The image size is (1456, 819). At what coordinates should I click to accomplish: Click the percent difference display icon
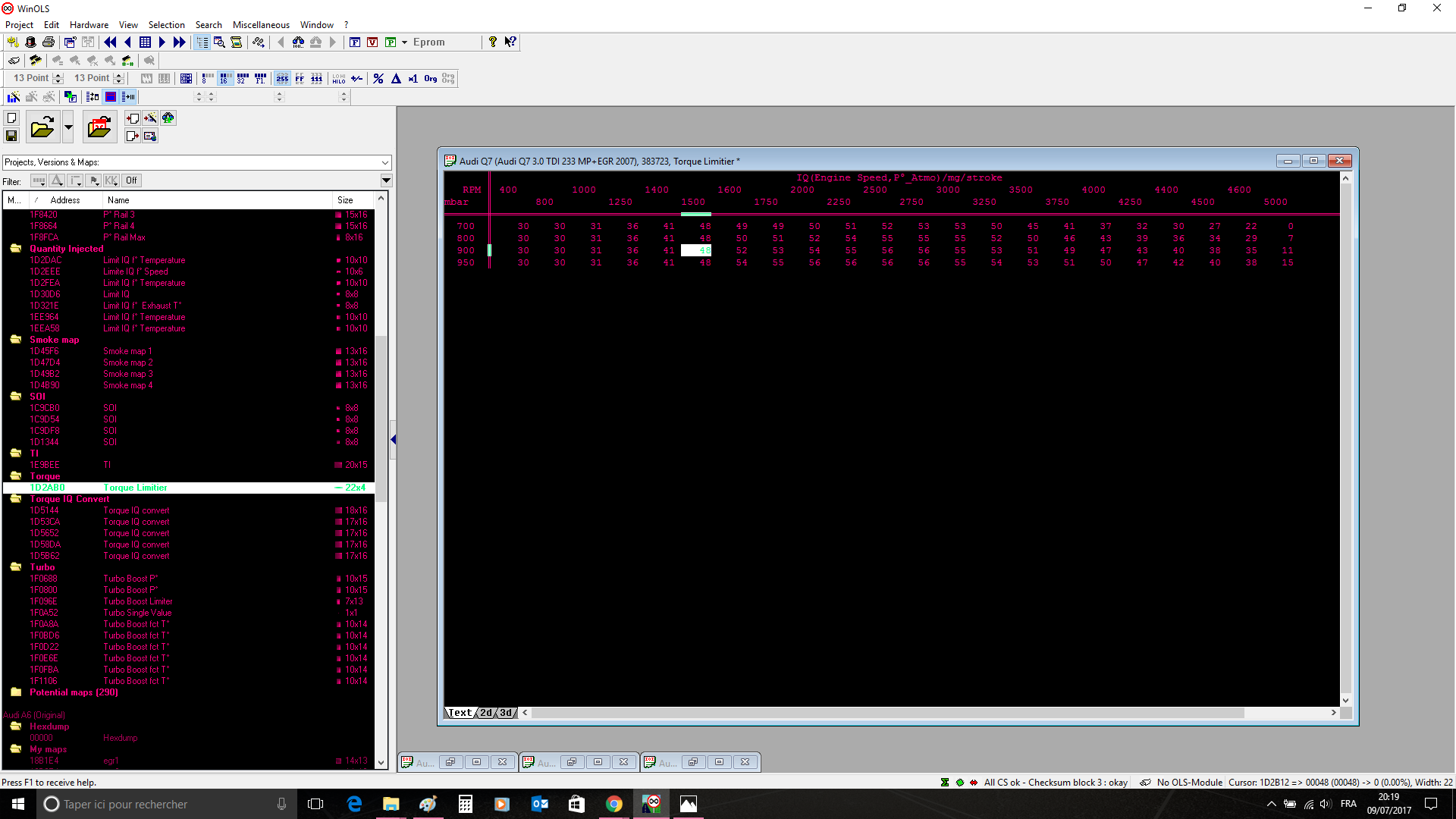point(378,79)
